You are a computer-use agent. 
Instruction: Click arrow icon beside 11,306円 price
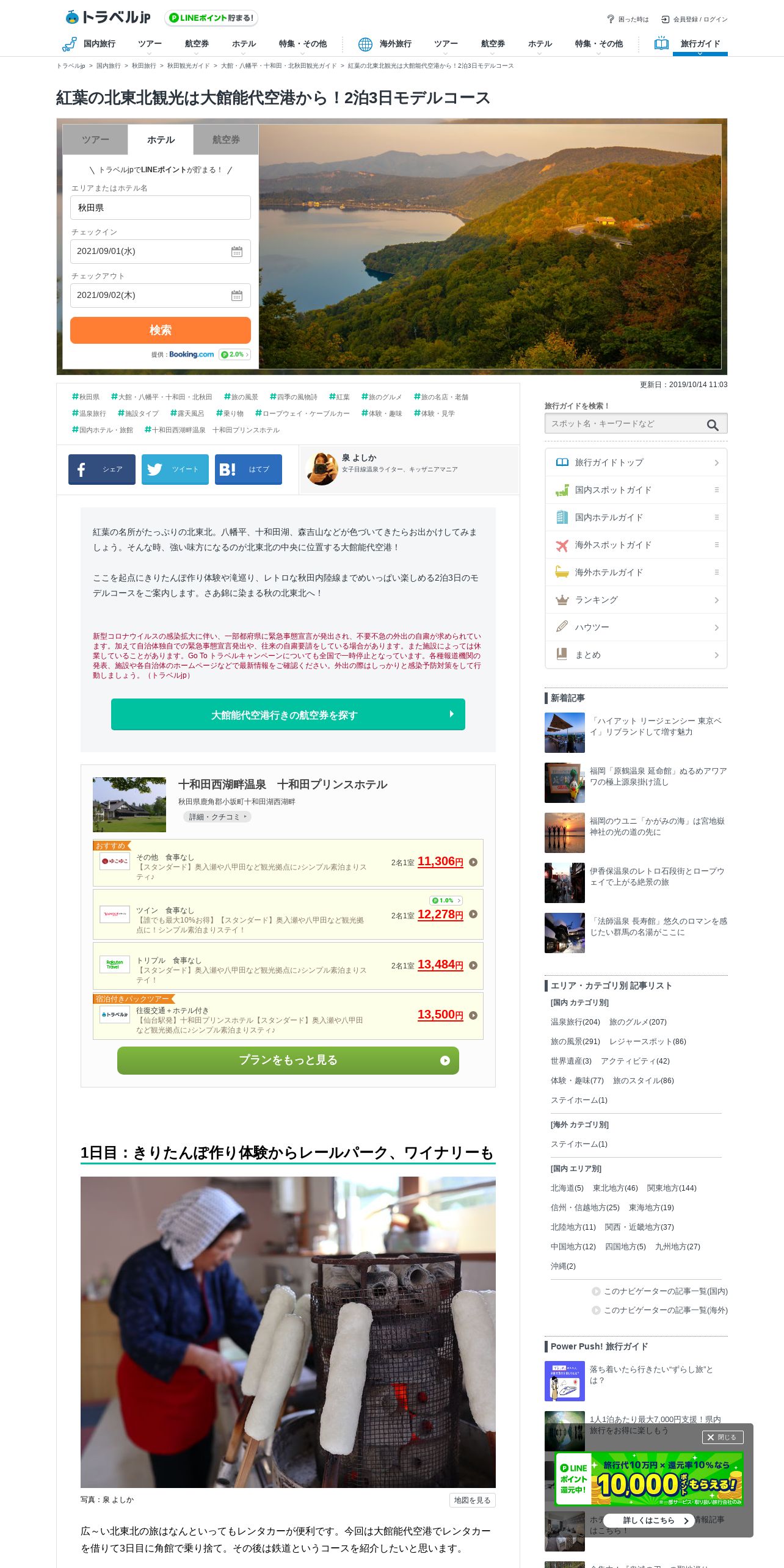coord(473,863)
